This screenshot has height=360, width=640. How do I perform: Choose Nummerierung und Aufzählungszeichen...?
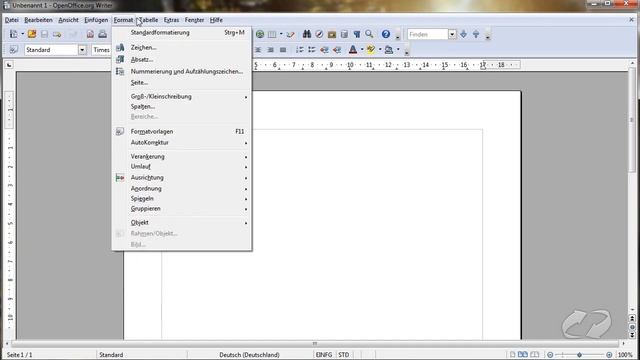(182, 71)
